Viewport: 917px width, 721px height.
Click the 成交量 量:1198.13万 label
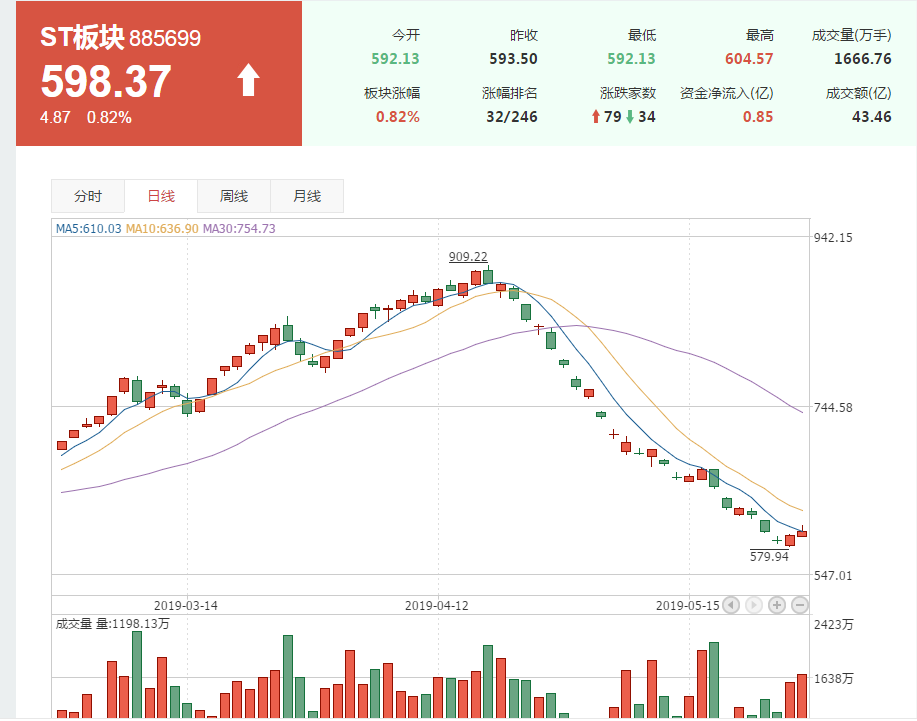point(112,624)
